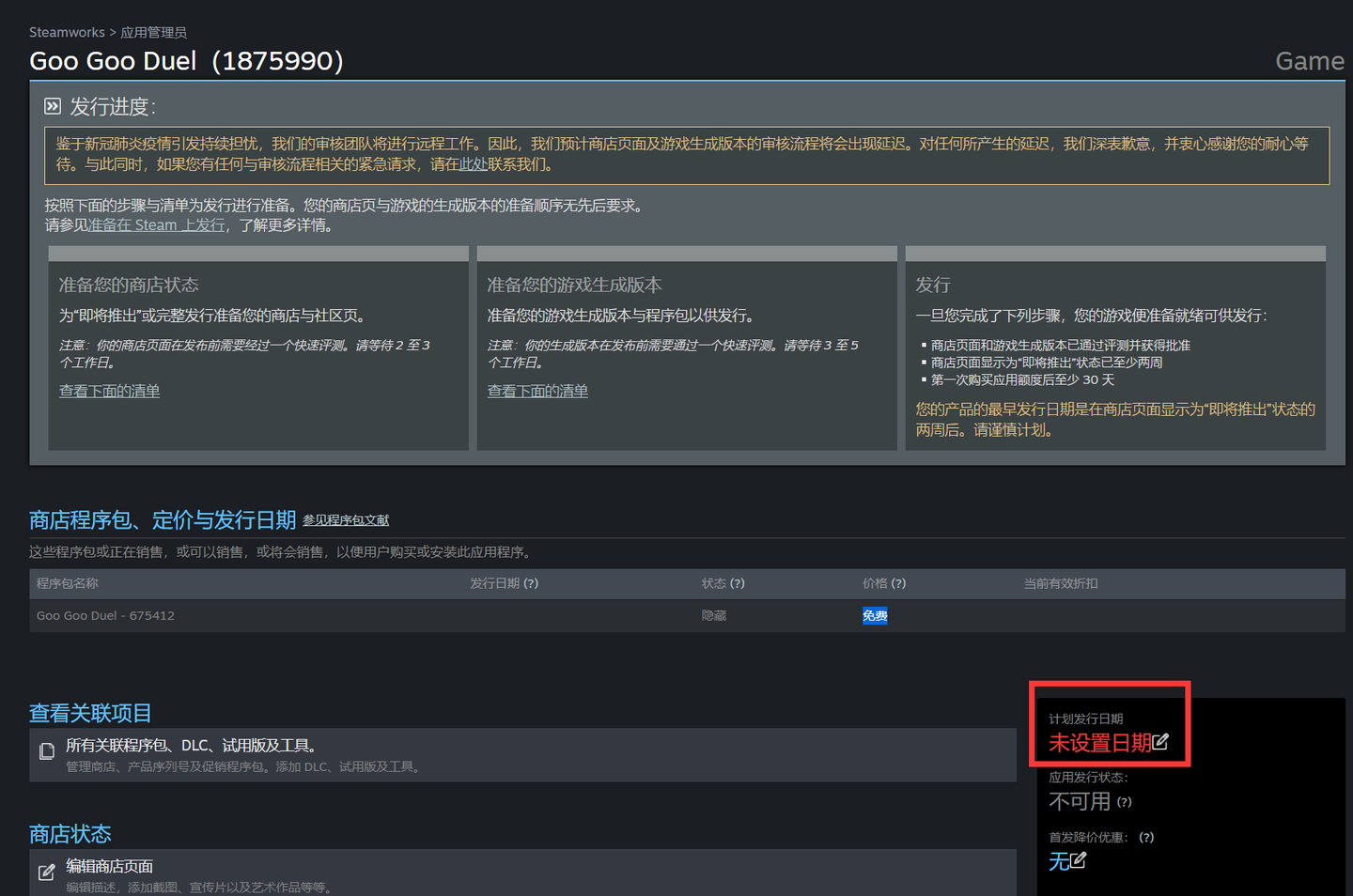Click 查看下面的清单 under 准备您的游戏生成版本
The height and width of the screenshot is (896, 1353).
pyautogui.click(x=537, y=391)
